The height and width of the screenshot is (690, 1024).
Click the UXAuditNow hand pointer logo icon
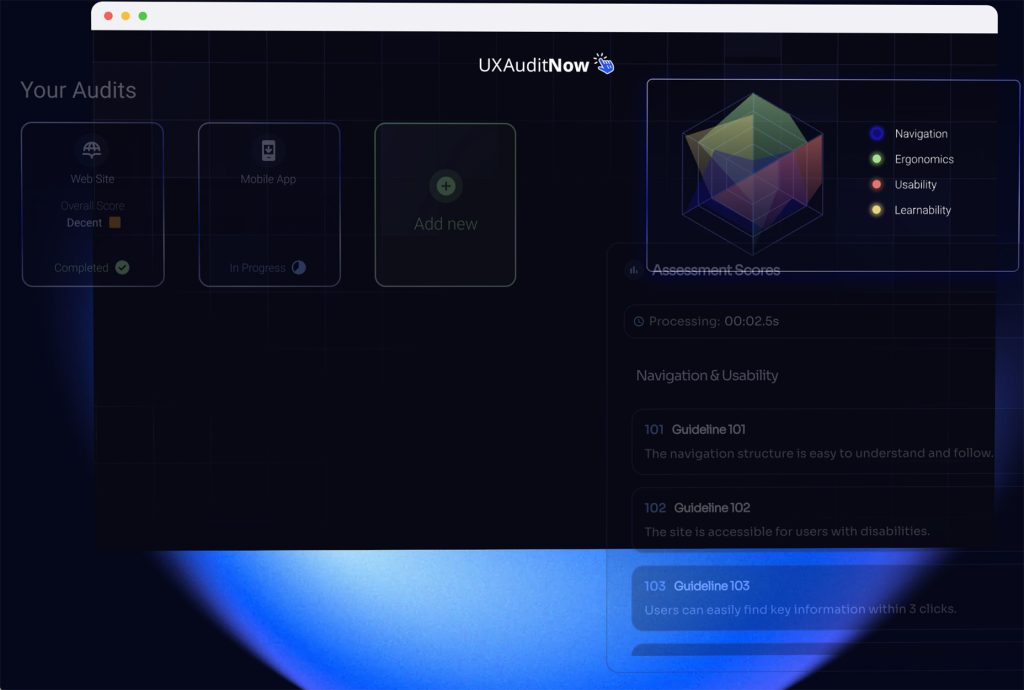tap(604, 64)
